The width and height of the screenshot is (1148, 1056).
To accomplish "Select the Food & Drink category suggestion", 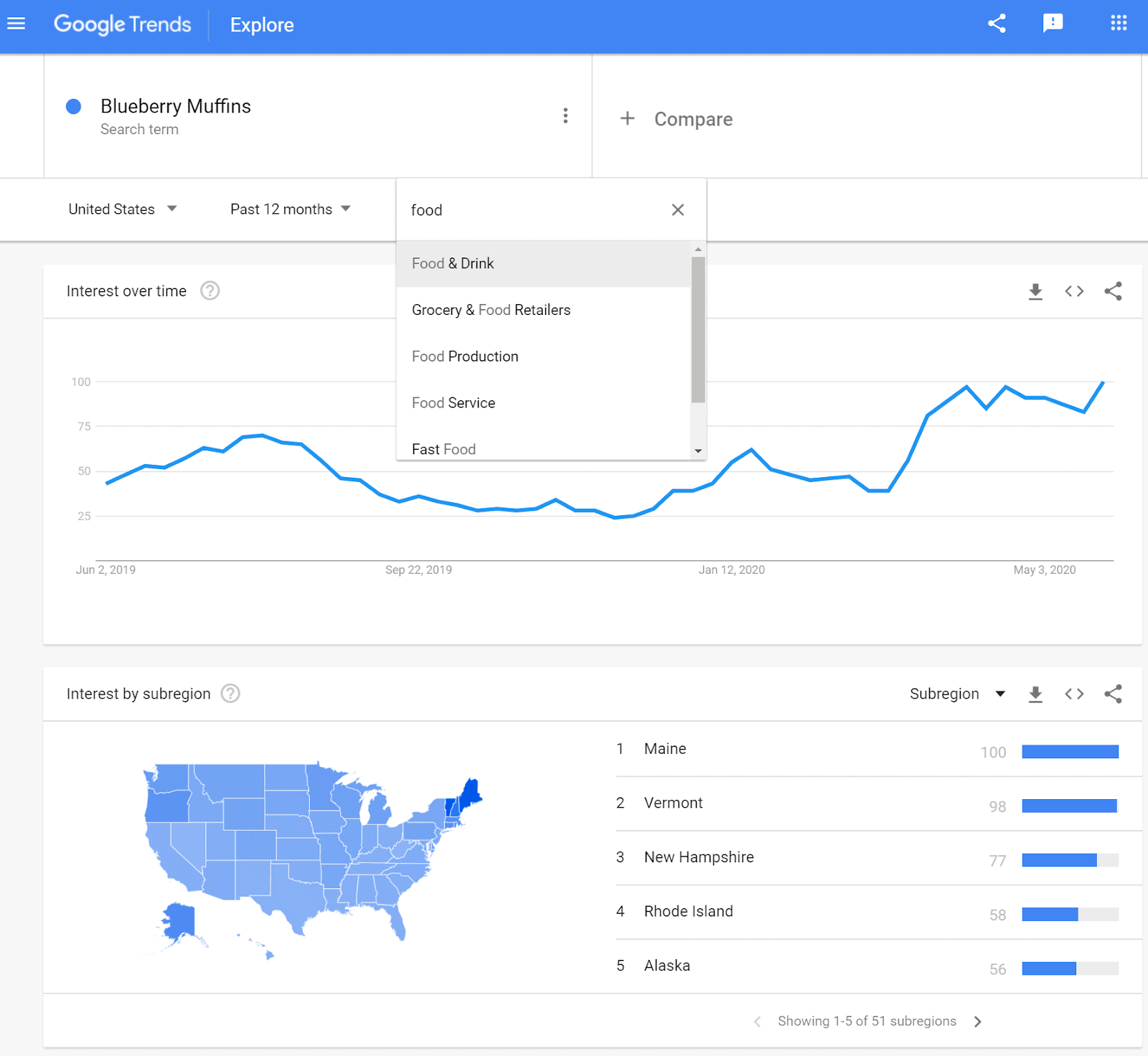I will point(453,263).
